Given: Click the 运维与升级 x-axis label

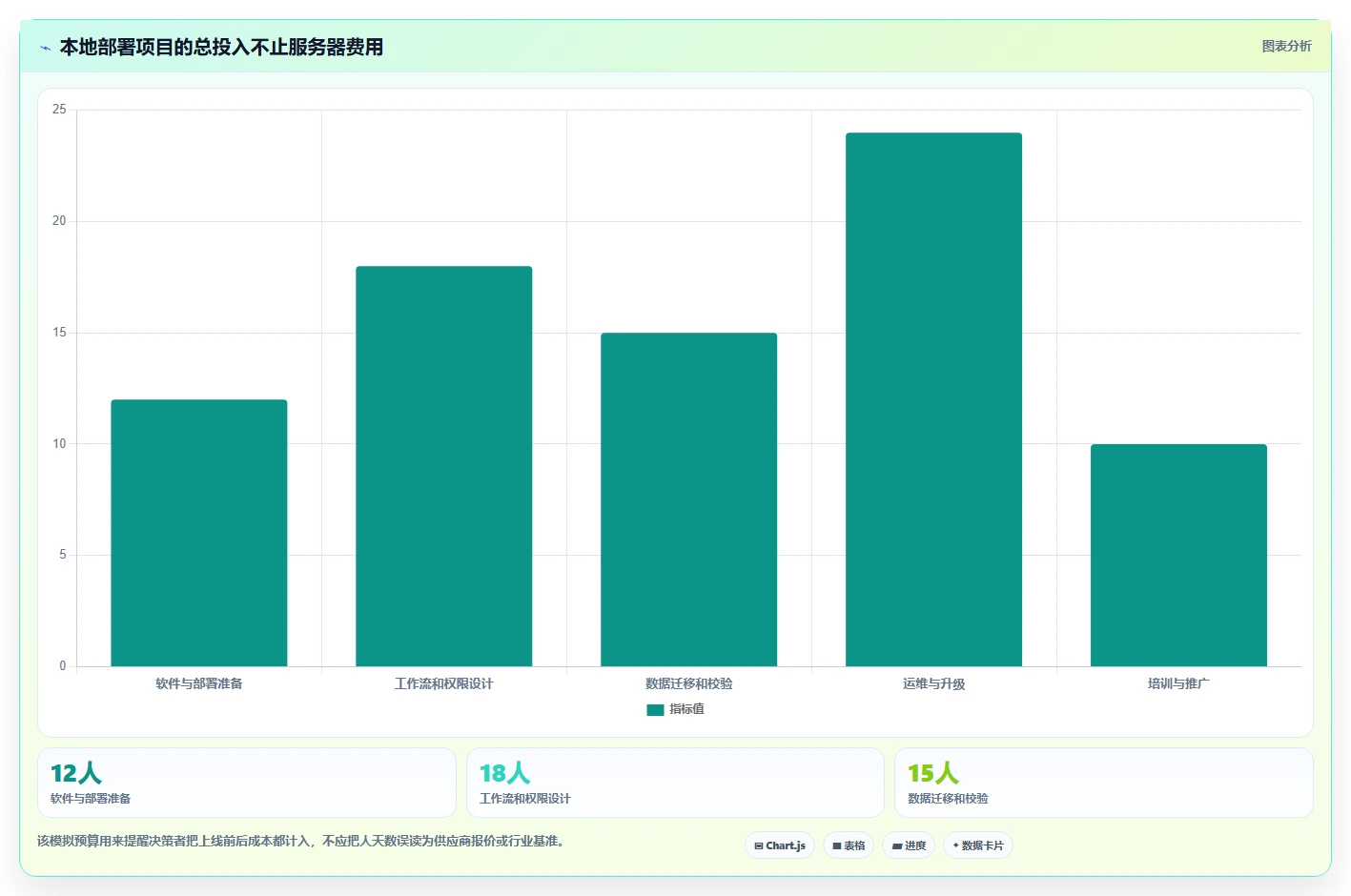Looking at the screenshot, I should pyautogui.click(x=933, y=683).
